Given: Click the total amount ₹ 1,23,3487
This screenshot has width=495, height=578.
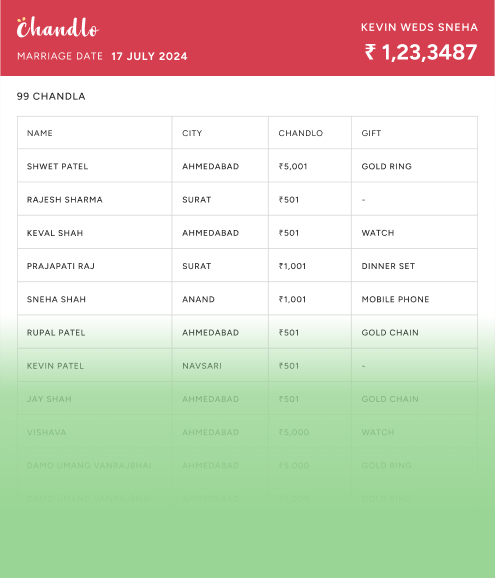Looking at the screenshot, I should pos(421,52).
